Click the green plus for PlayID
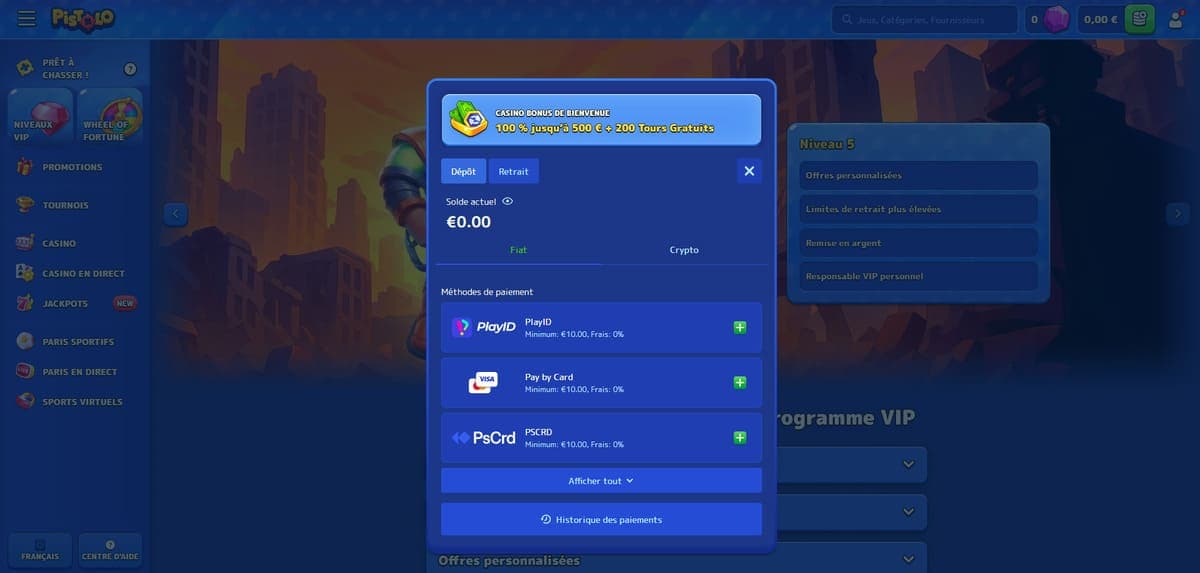1200x573 pixels. pyautogui.click(x=740, y=327)
